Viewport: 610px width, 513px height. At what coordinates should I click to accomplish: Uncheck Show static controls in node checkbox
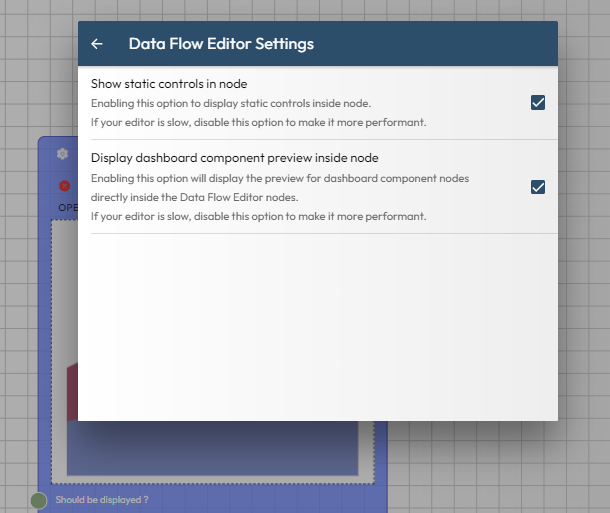(x=538, y=103)
